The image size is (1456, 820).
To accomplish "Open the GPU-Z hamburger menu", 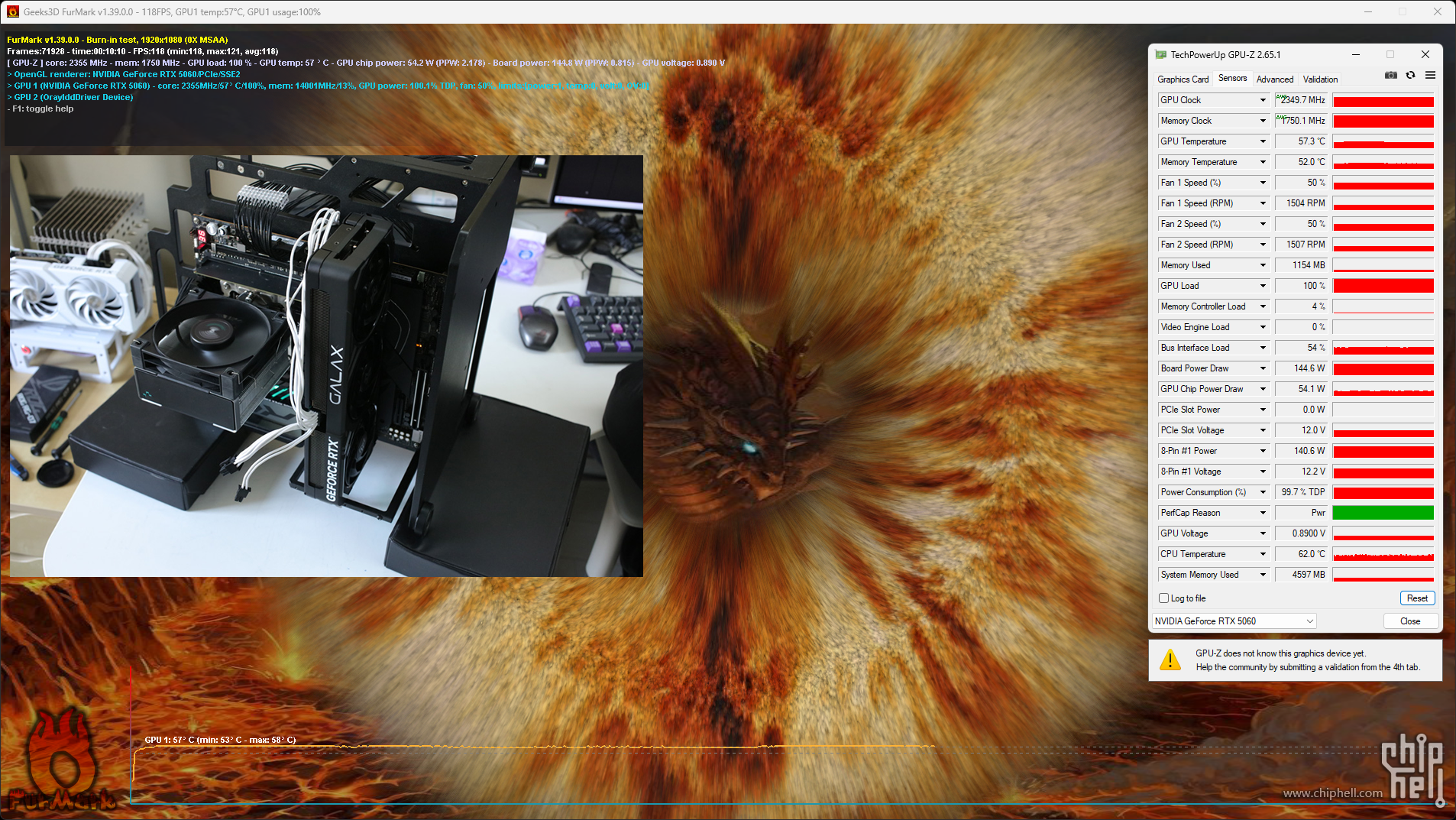I will click(1430, 76).
